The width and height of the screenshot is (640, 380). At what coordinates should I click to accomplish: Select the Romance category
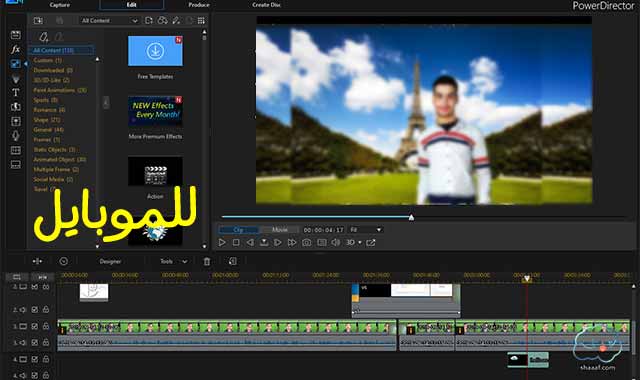click(49, 110)
